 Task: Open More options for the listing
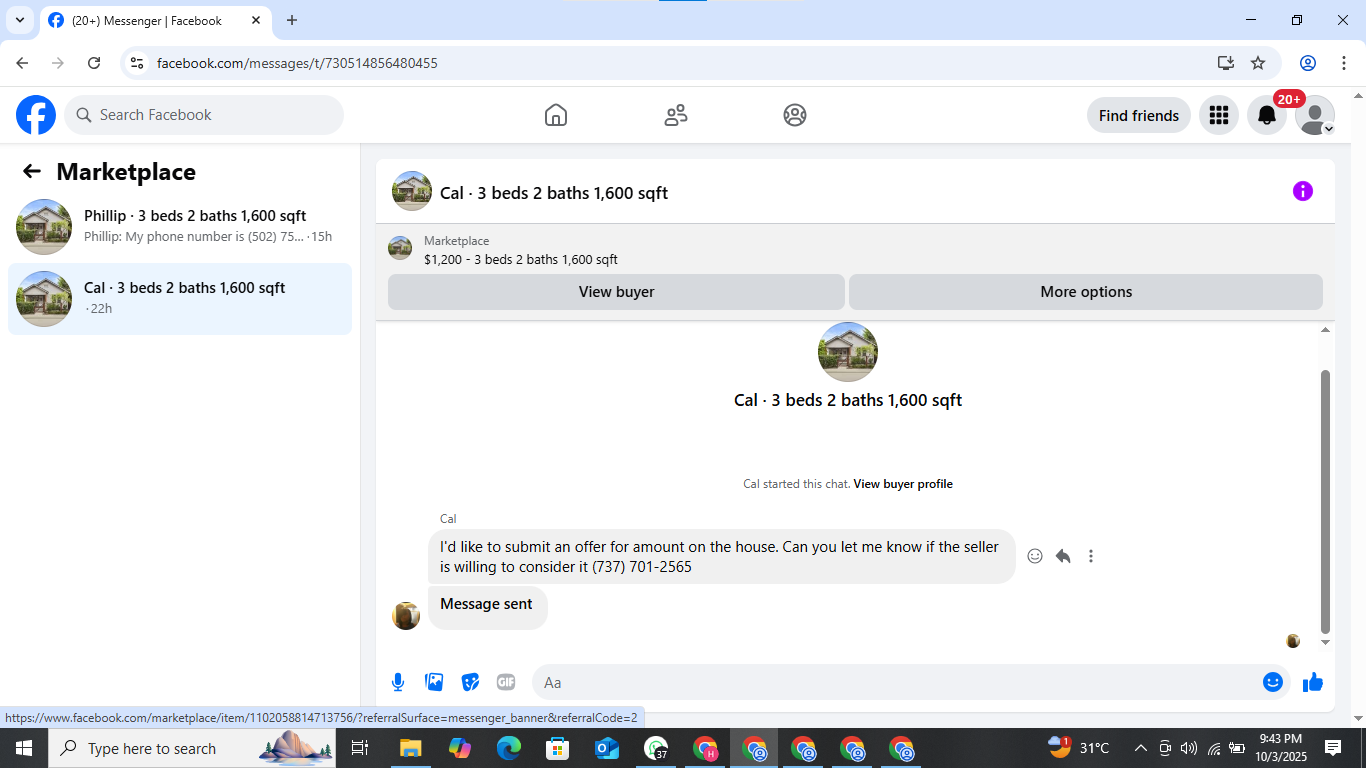1086,292
